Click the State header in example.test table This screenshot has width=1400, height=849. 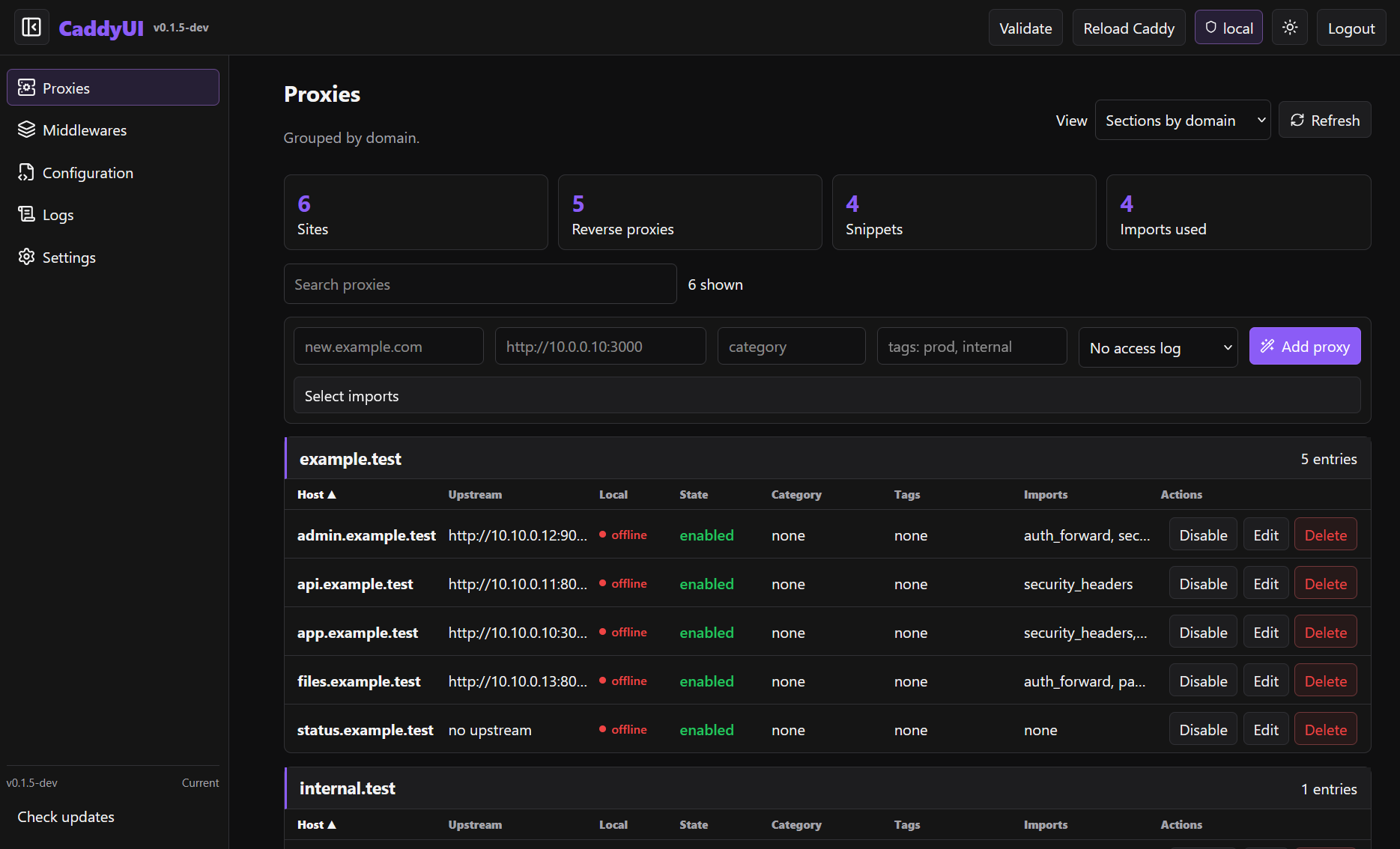694,494
